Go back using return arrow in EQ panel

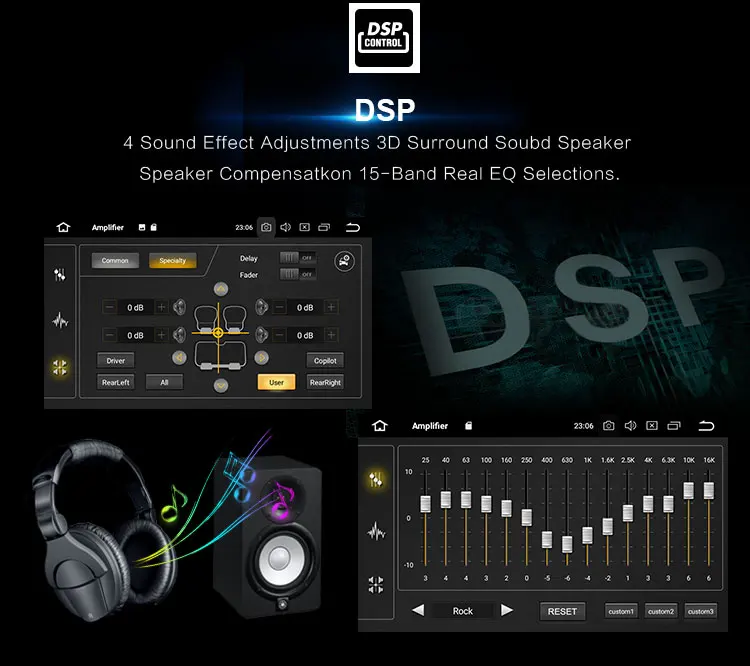(x=706, y=425)
